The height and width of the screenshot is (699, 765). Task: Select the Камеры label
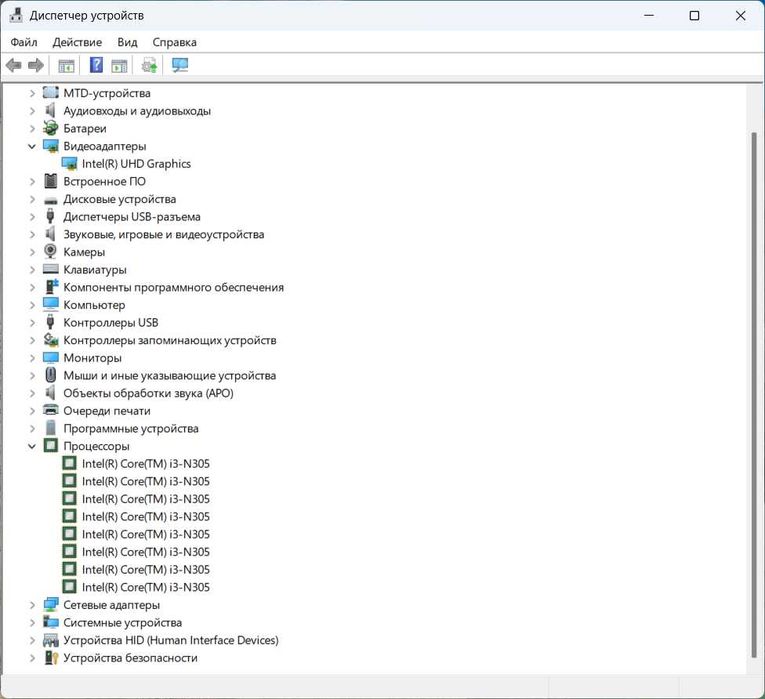tap(84, 252)
